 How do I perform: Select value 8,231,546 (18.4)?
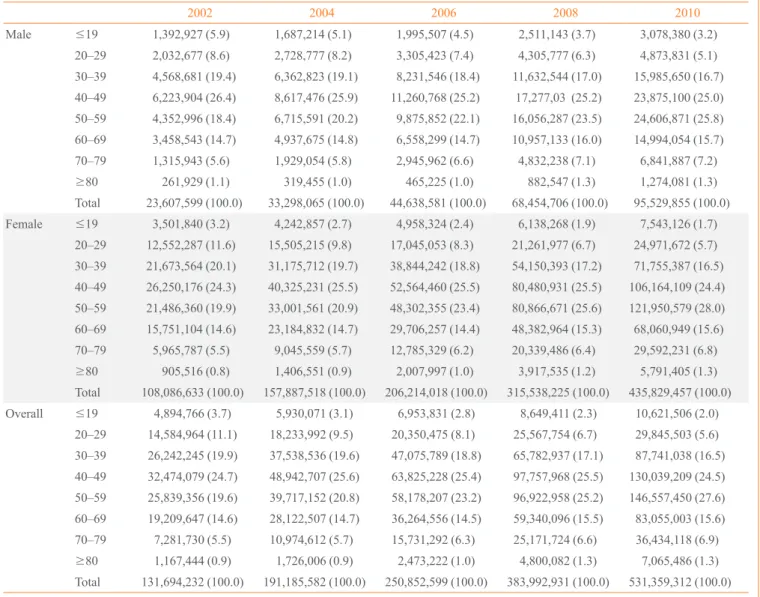coord(438,77)
